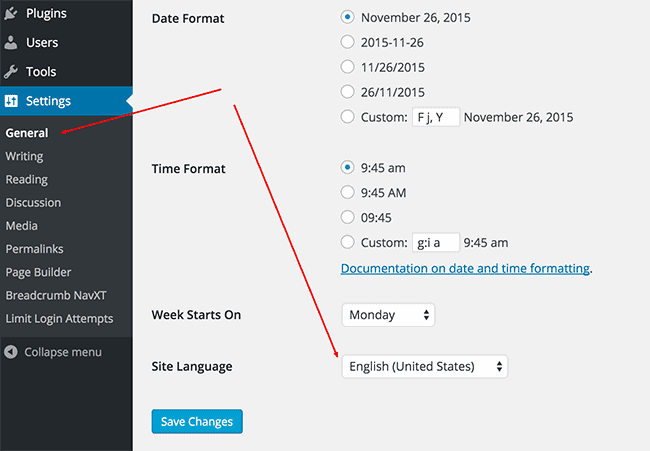Click the Users person icon

11,43
